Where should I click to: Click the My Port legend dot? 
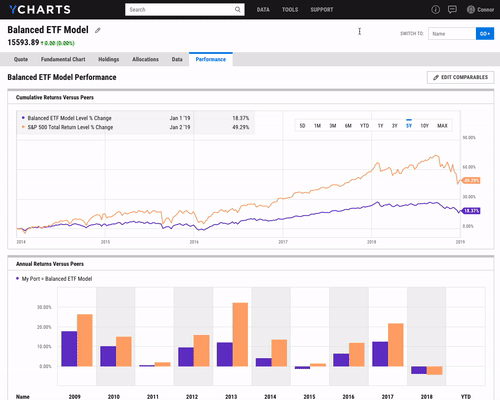17,278
